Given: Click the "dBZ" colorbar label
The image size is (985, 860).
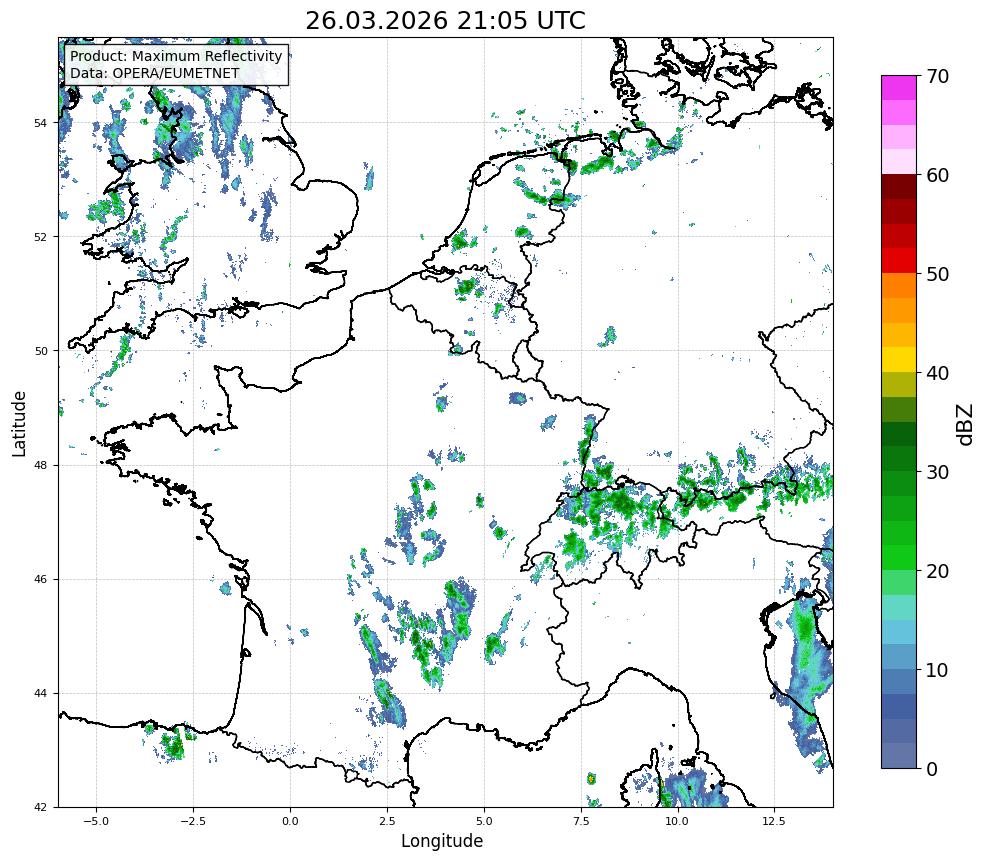Looking at the screenshot, I should click(x=965, y=425).
